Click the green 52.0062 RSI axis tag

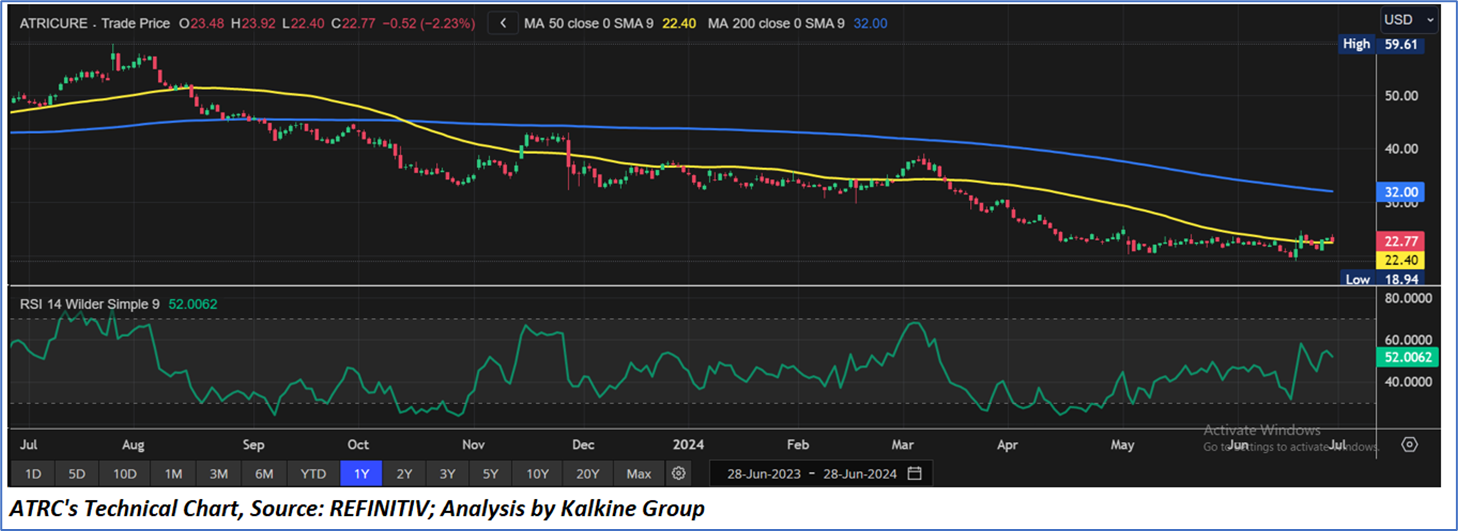(x=1408, y=356)
